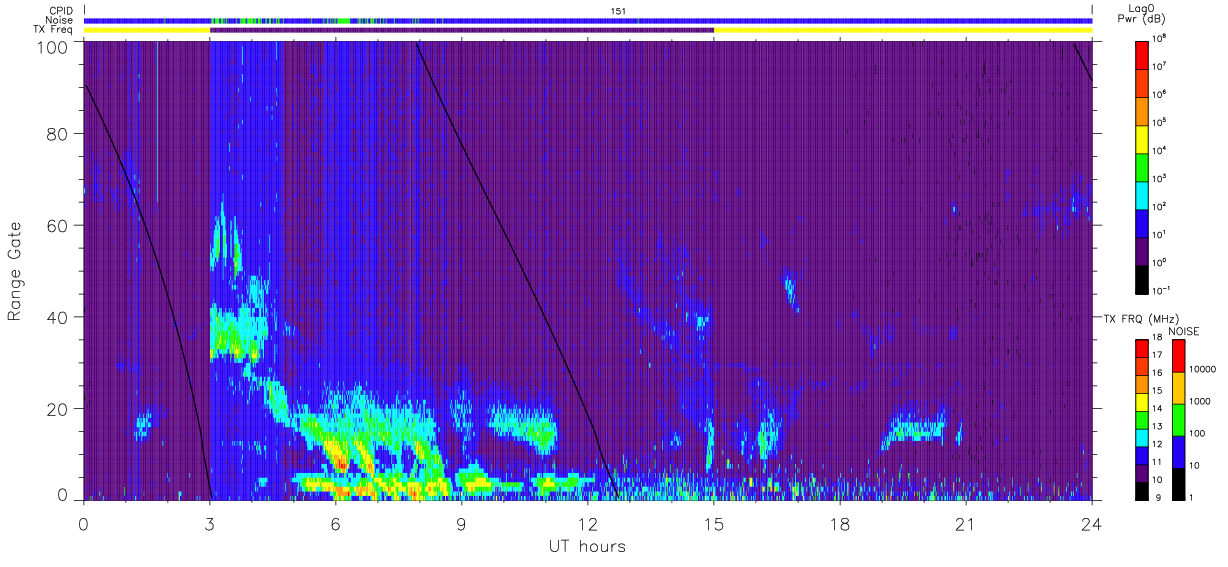Click the green swatch in power colorbar

click(x=1142, y=167)
